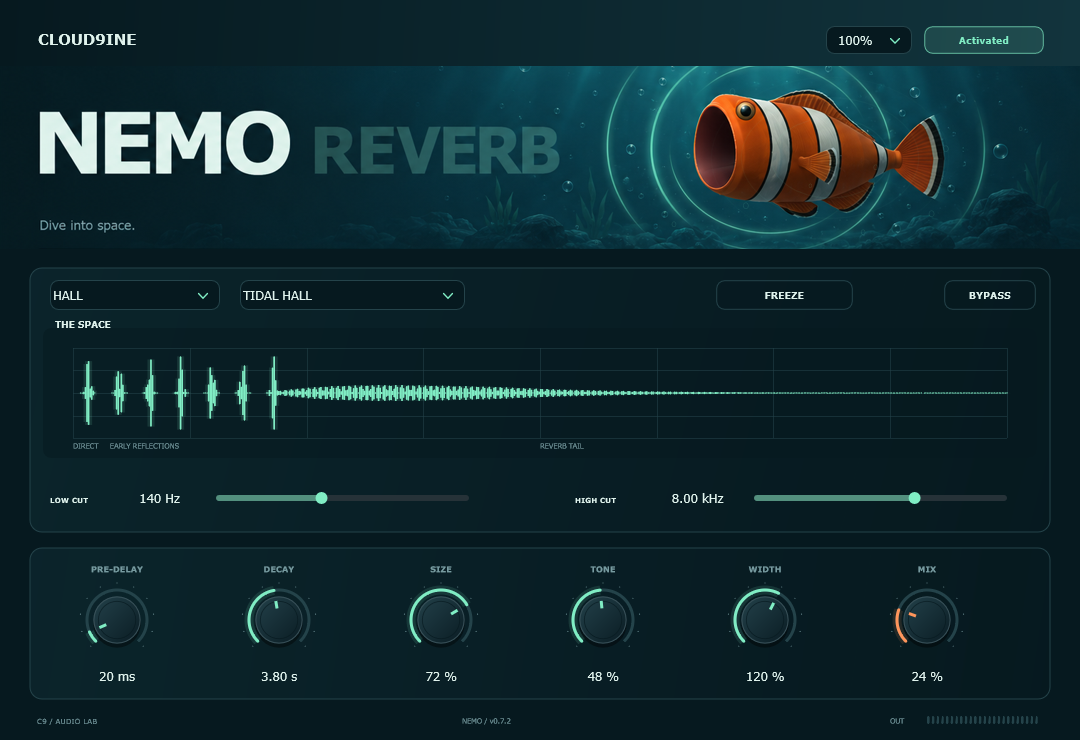The width and height of the screenshot is (1080, 740).
Task: Click the 3.80 s decay value
Action: coord(279,677)
